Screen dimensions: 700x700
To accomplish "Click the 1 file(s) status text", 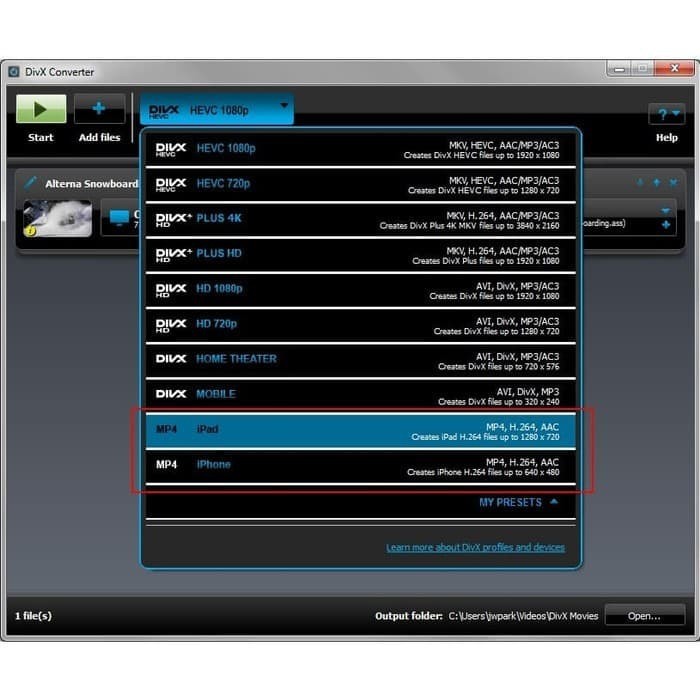I will [x=33, y=616].
